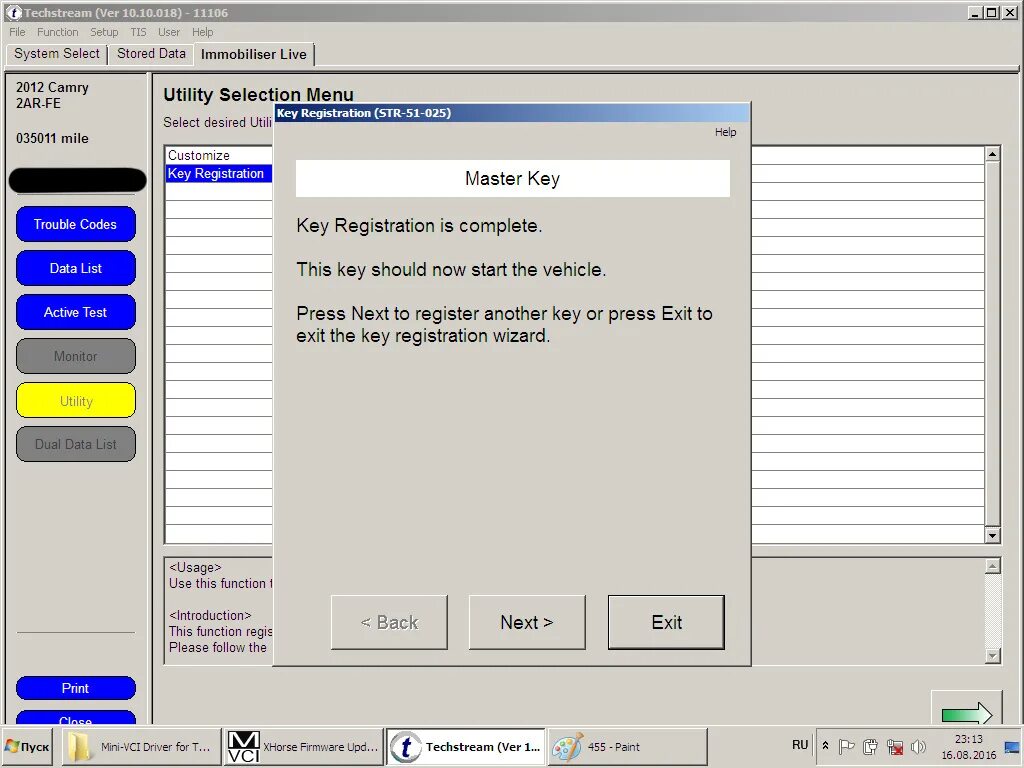Click the 035011 mile odometer text
Image resolution: width=1024 pixels, height=768 pixels.
click(x=52, y=138)
